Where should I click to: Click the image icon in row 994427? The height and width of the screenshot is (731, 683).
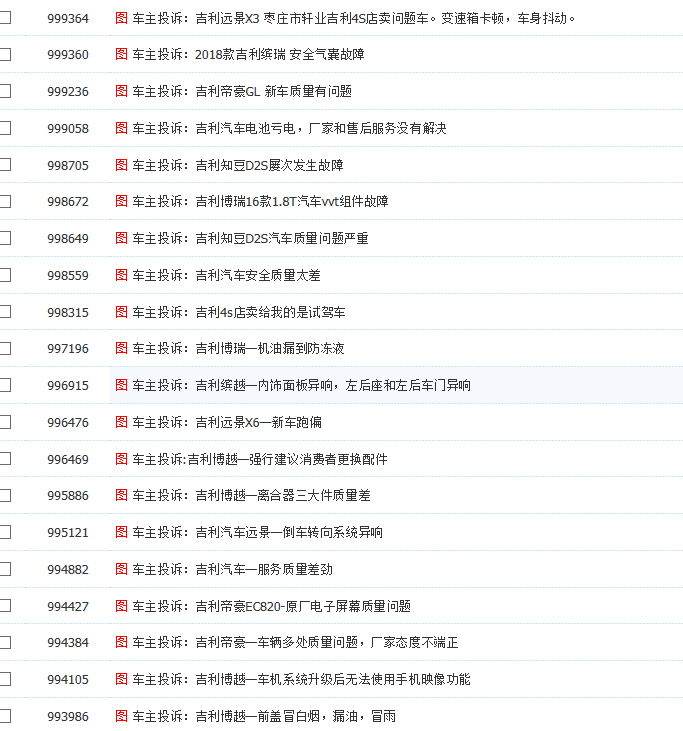(121, 605)
